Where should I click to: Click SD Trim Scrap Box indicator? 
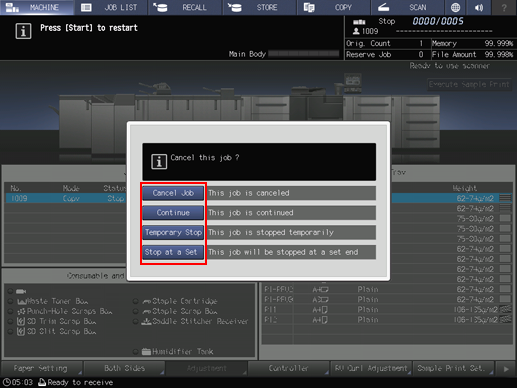[11, 321]
